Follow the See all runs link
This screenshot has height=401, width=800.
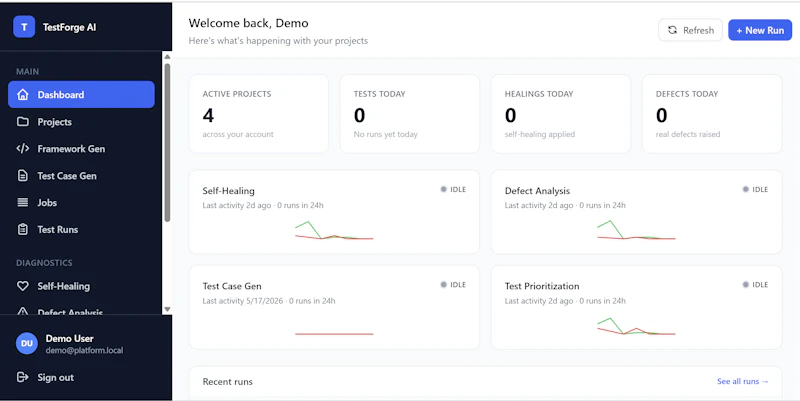[x=742, y=381]
